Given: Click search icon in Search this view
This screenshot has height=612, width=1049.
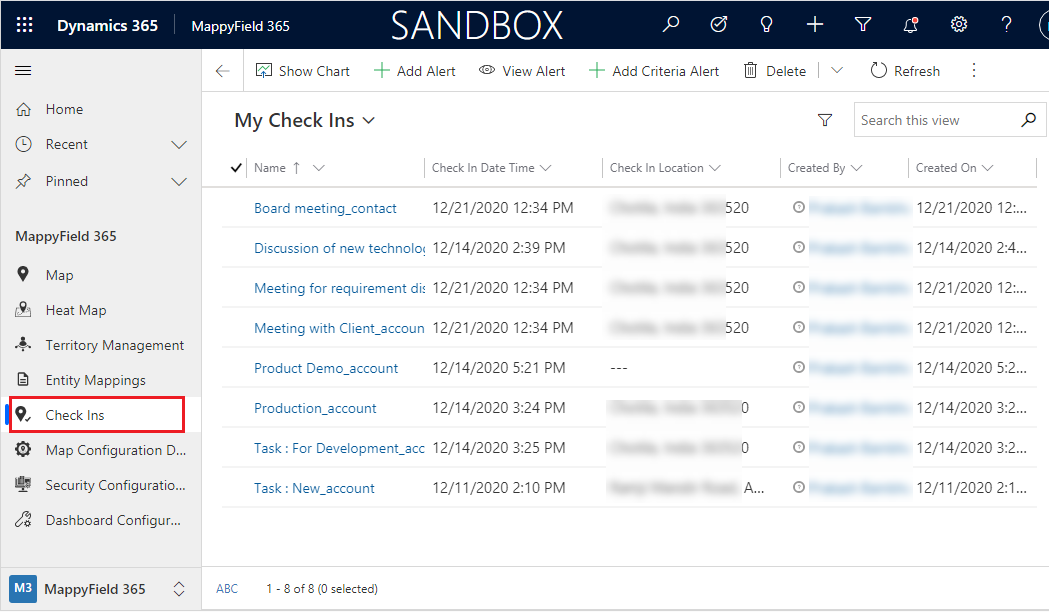Looking at the screenshot, I should pyautogui.click(x=1028, y=120).
